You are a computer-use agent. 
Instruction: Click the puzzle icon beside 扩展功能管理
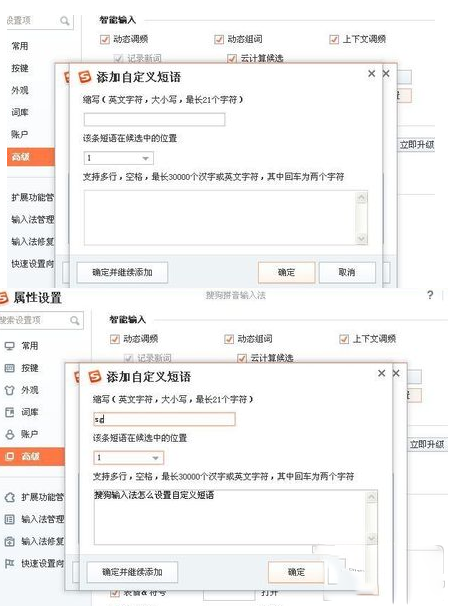10,497
